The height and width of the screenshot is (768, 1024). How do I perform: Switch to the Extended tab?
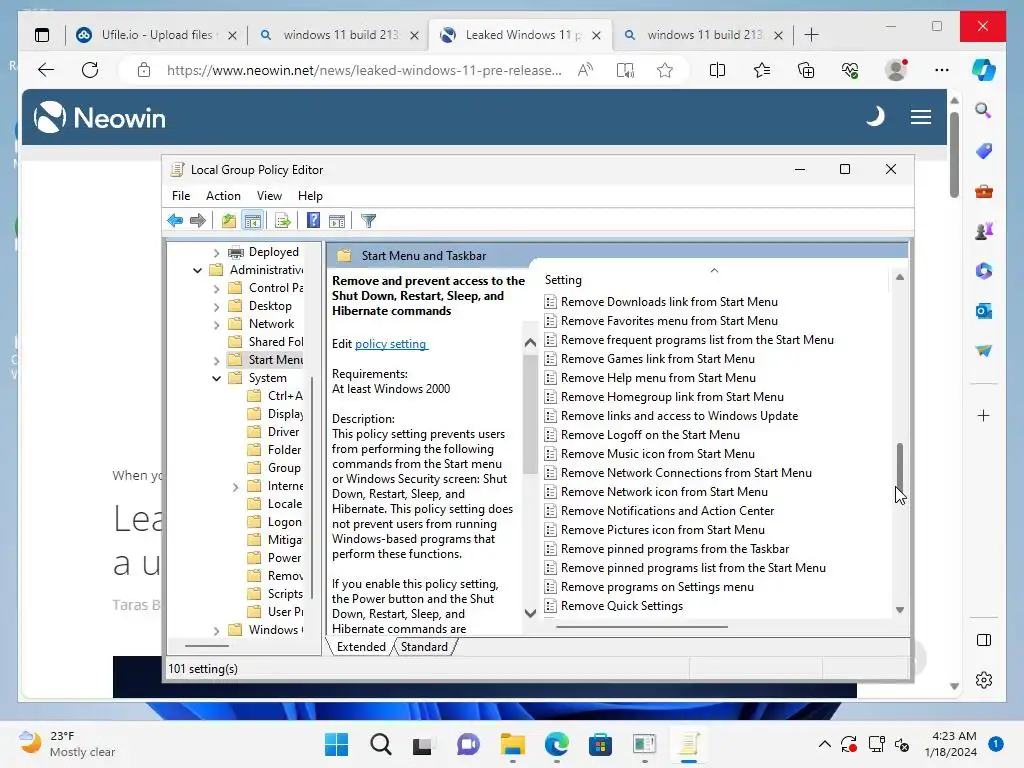click(x=360, y=647)
